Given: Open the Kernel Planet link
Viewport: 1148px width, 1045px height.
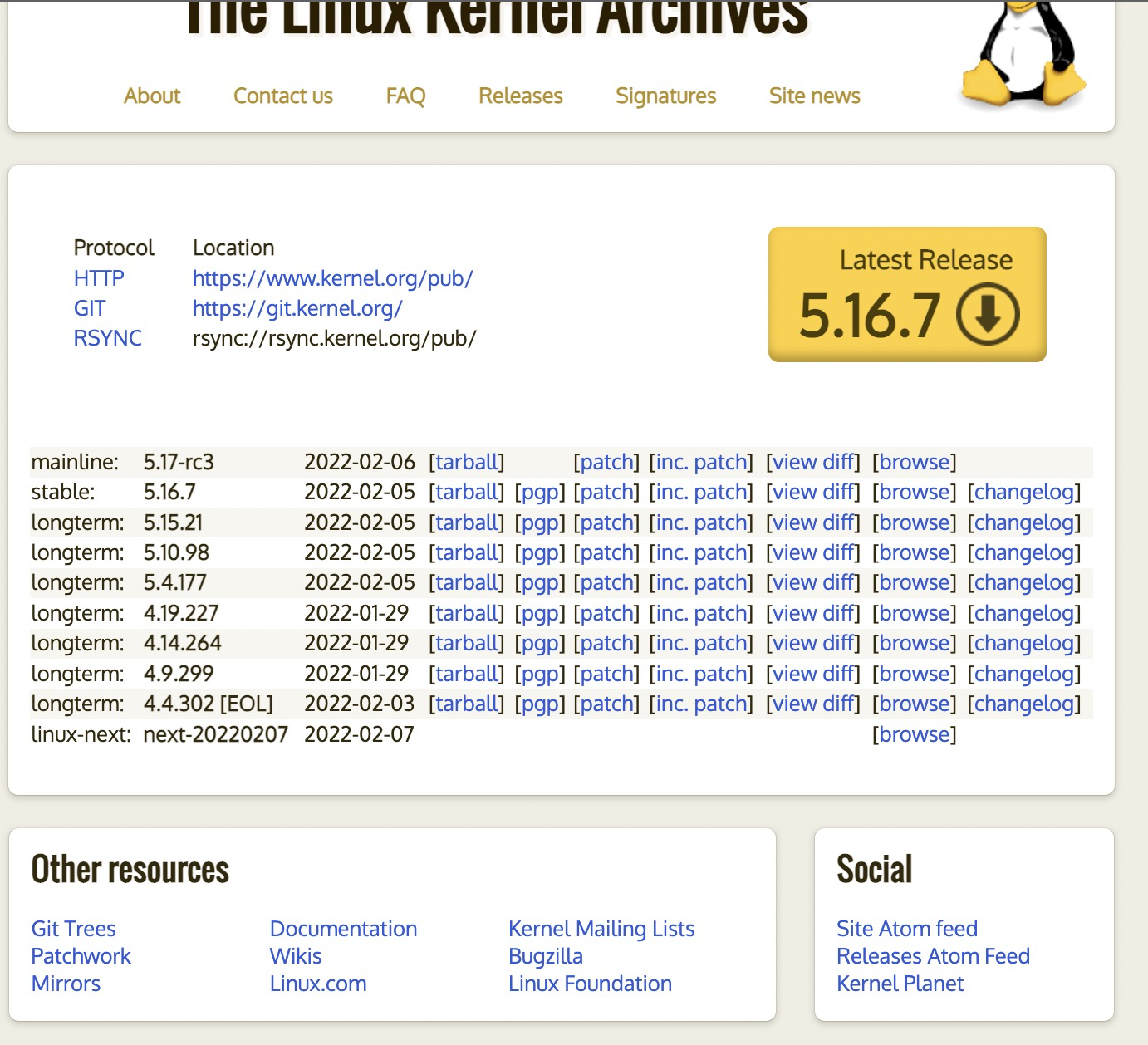Looking at the screenshot, I should (900, 984).
